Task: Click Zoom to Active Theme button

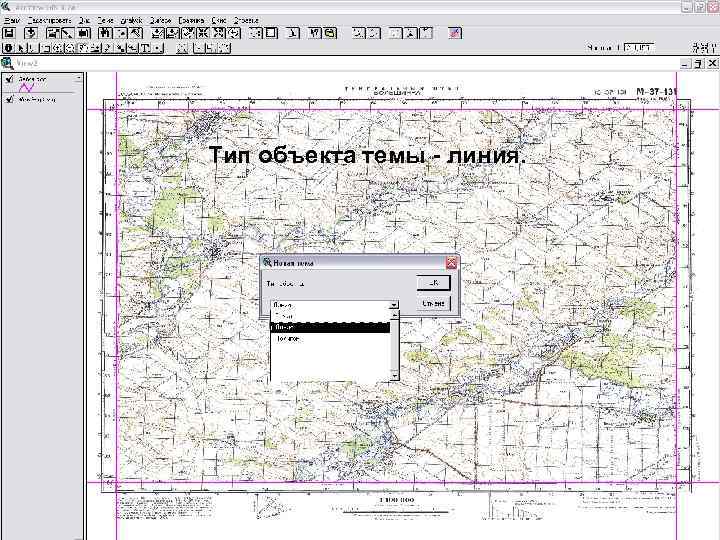Action: [172, 33]
